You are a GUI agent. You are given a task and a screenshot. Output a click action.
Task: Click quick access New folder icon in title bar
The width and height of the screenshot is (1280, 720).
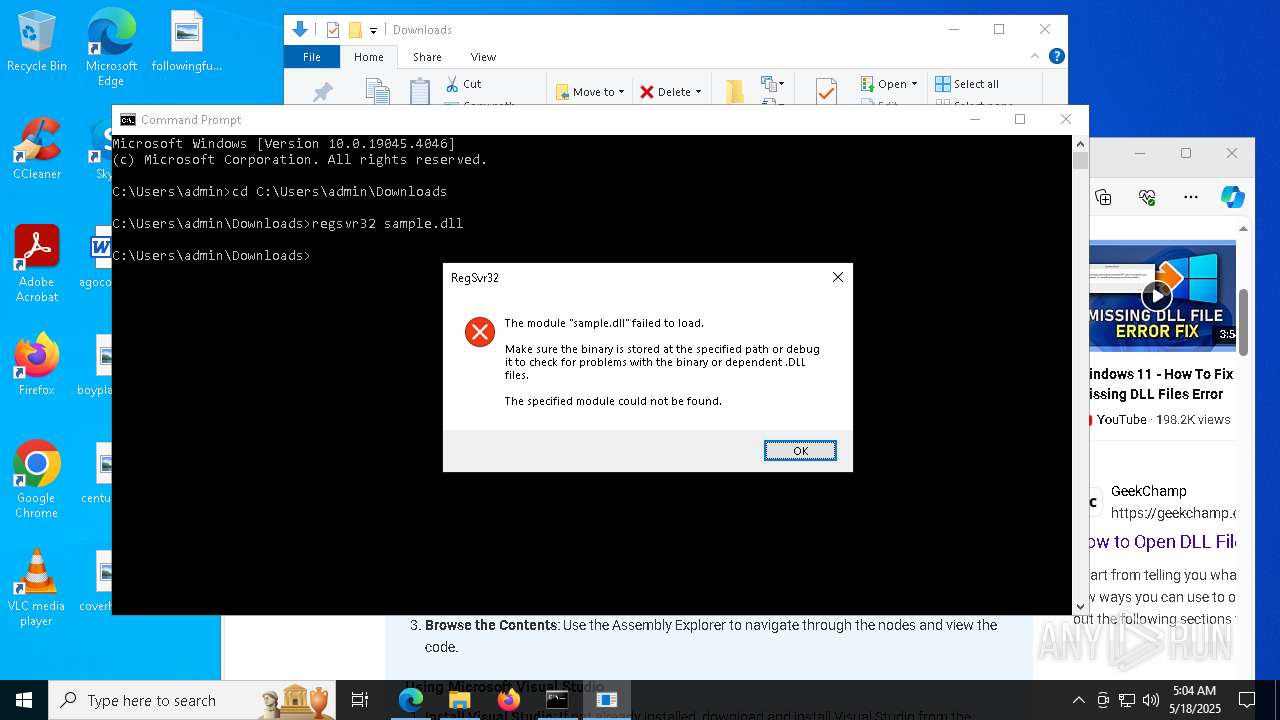pyautogui.click(x=354, y=30)
